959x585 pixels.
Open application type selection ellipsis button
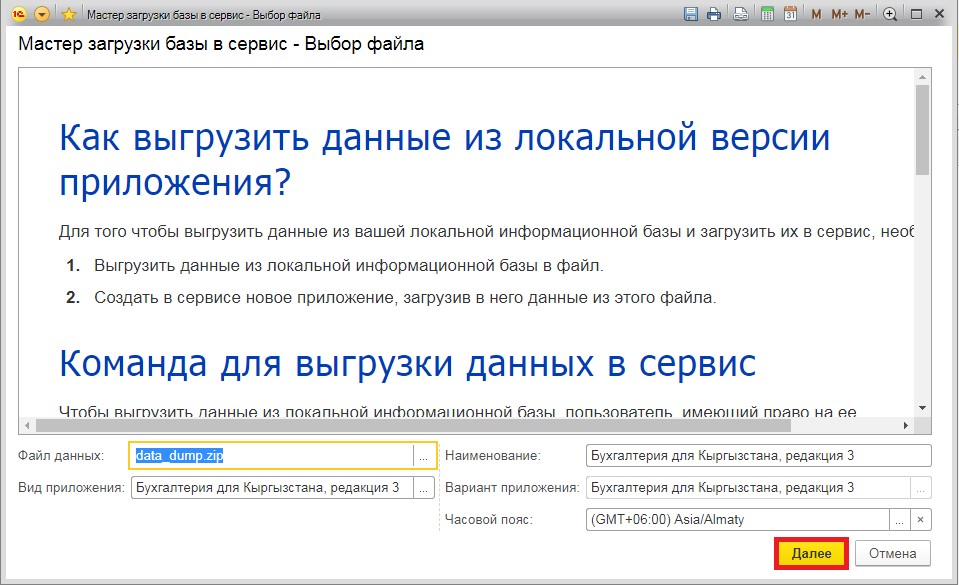424,488
